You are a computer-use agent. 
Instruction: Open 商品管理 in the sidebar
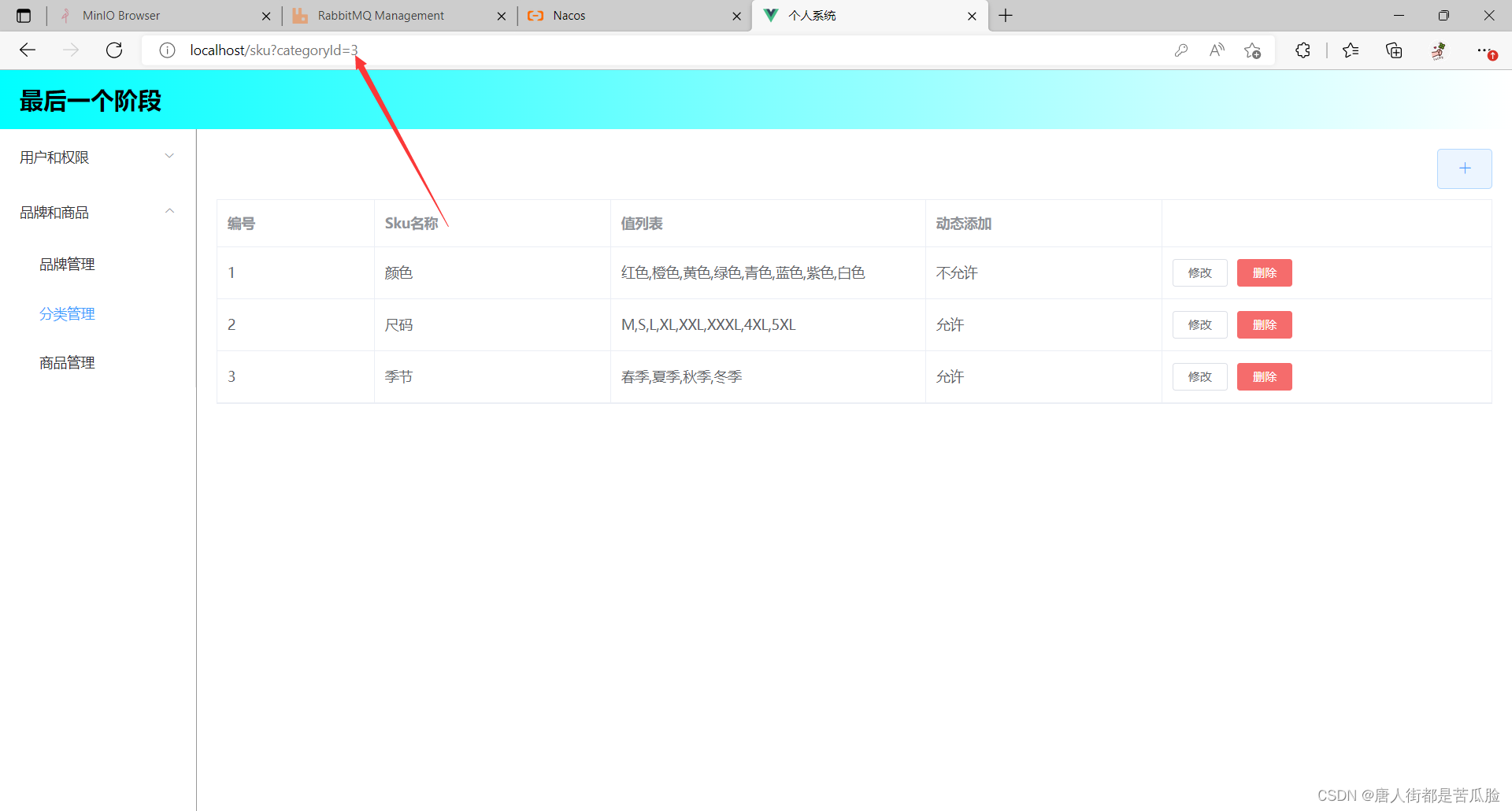[98, 363]
